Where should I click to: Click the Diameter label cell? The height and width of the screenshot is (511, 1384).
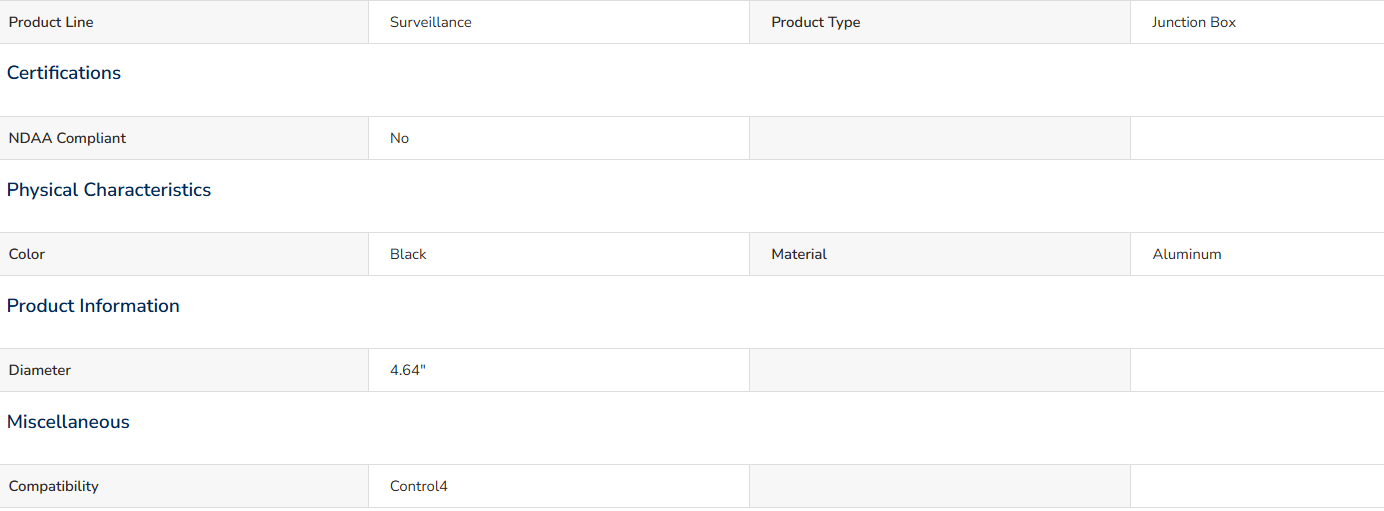184,370
